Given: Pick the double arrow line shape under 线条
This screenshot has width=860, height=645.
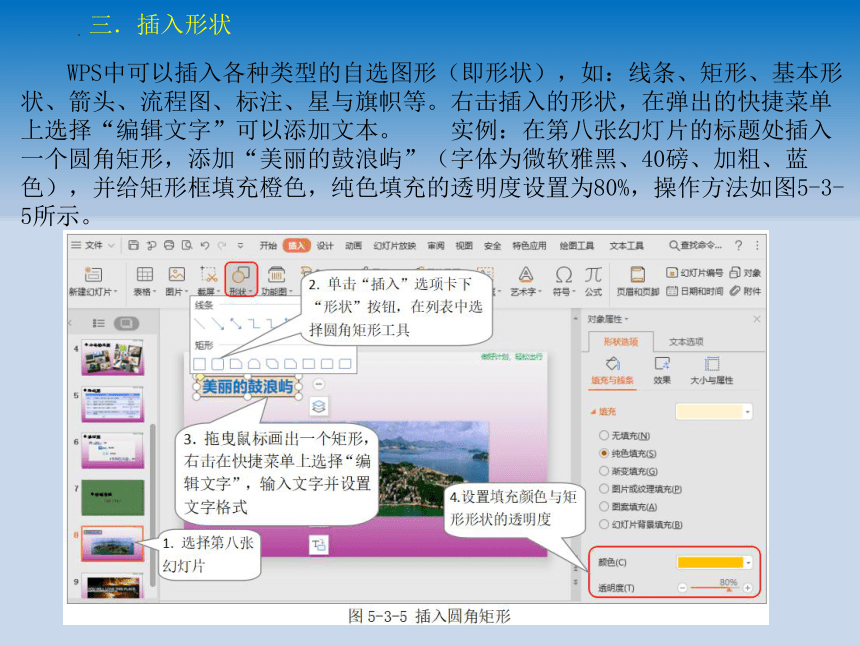Looking at the screenshot, I should (236, 324).
